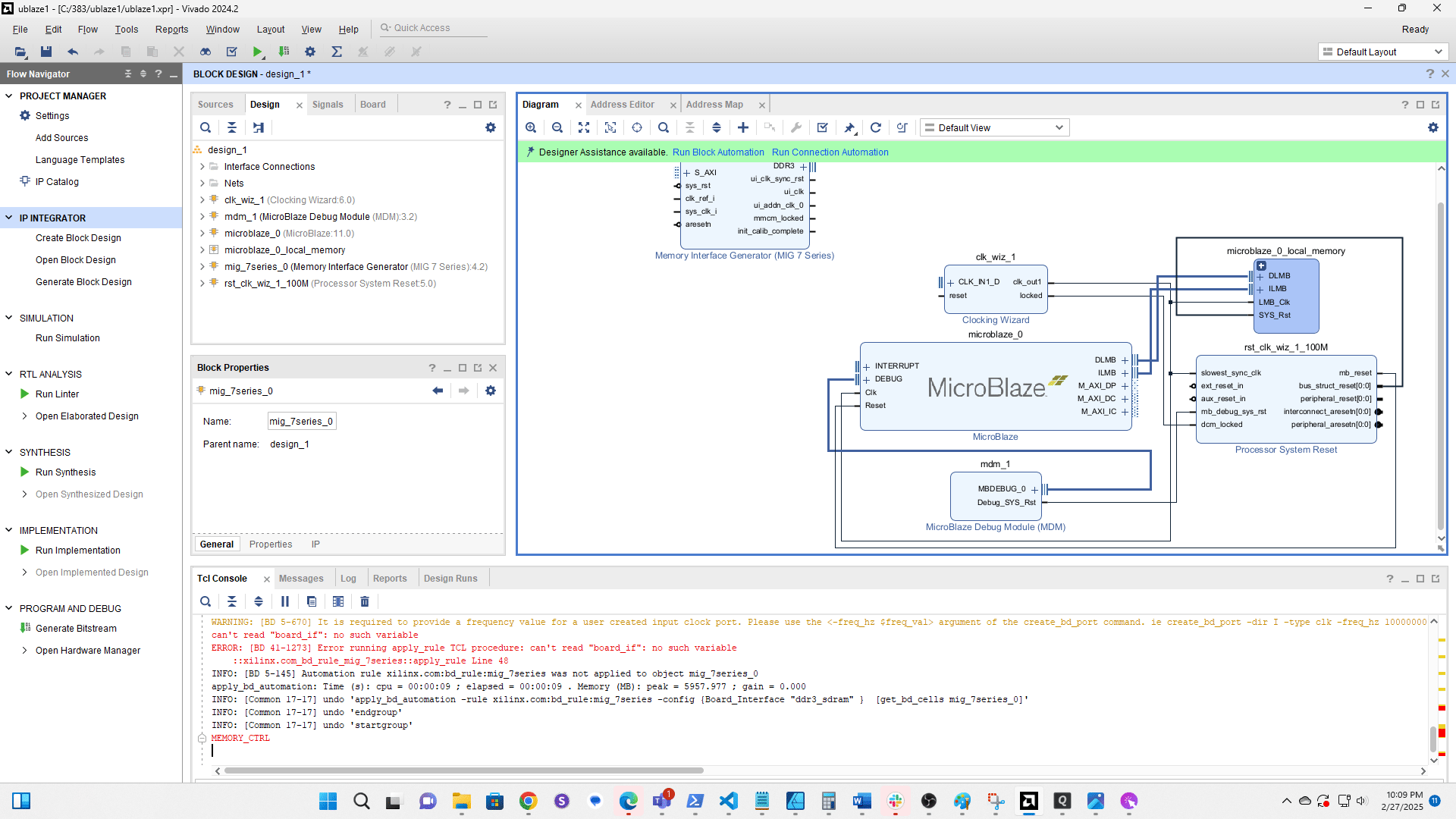Click Validate Design checkmark icon in Diagram toolbar
The height and width of the screenshot is (819, 1456).
823,127
